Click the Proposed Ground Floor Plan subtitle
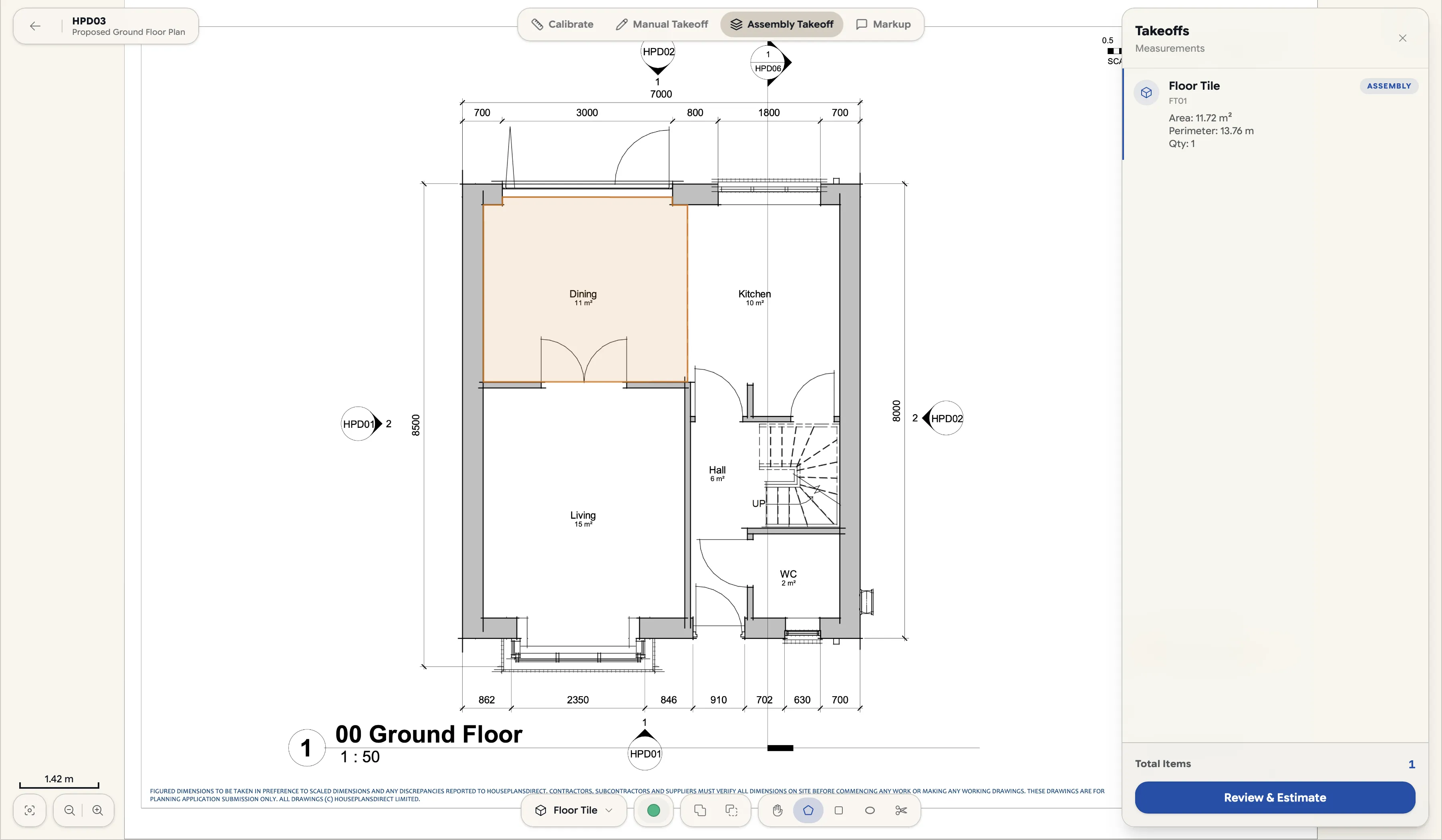Image resolution: width=1442 pixels, height=840 pixels. [x=129, y=32]
